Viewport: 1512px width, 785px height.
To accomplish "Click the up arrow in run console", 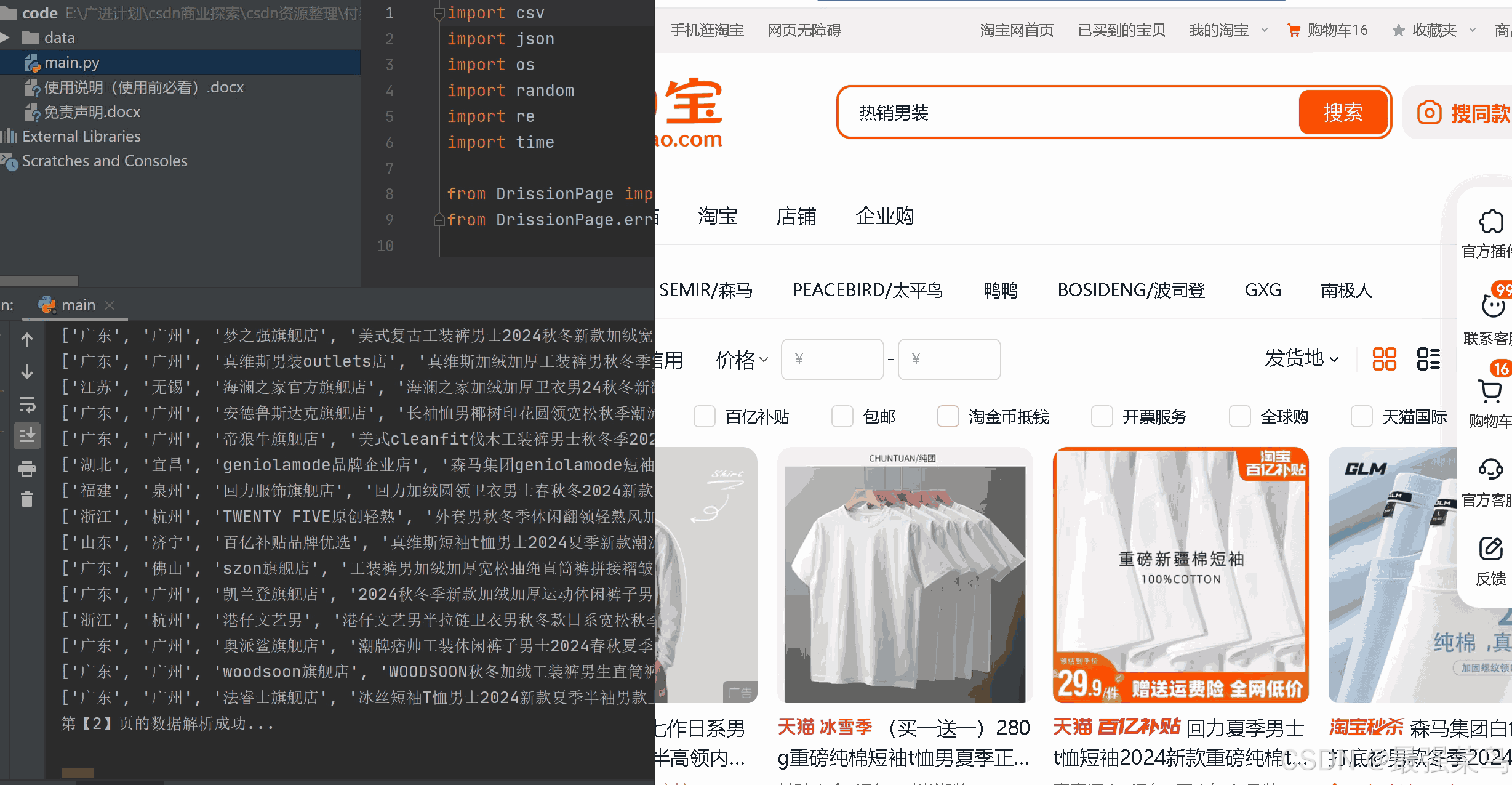I will click(x=27, y=339).
